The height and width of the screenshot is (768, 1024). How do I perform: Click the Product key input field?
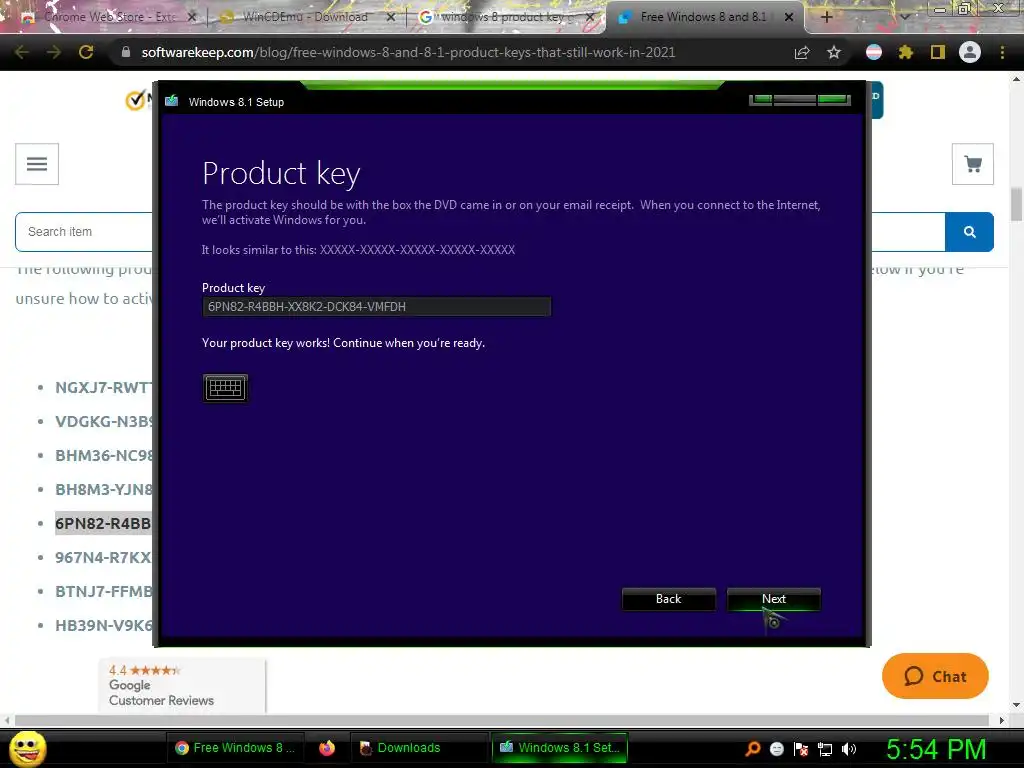376,306
